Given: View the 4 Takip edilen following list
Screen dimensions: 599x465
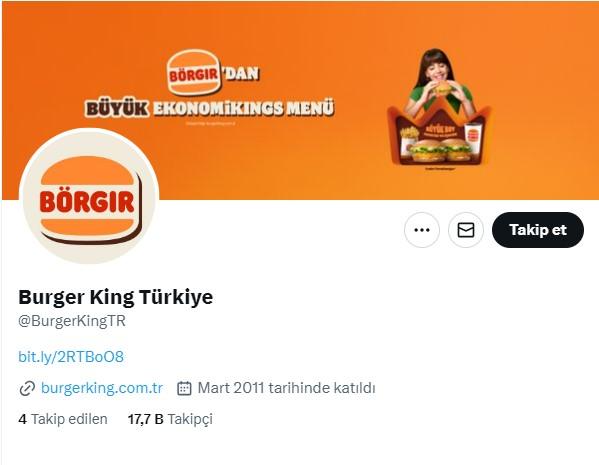Looking at the screenshot, I should [63, 419].
